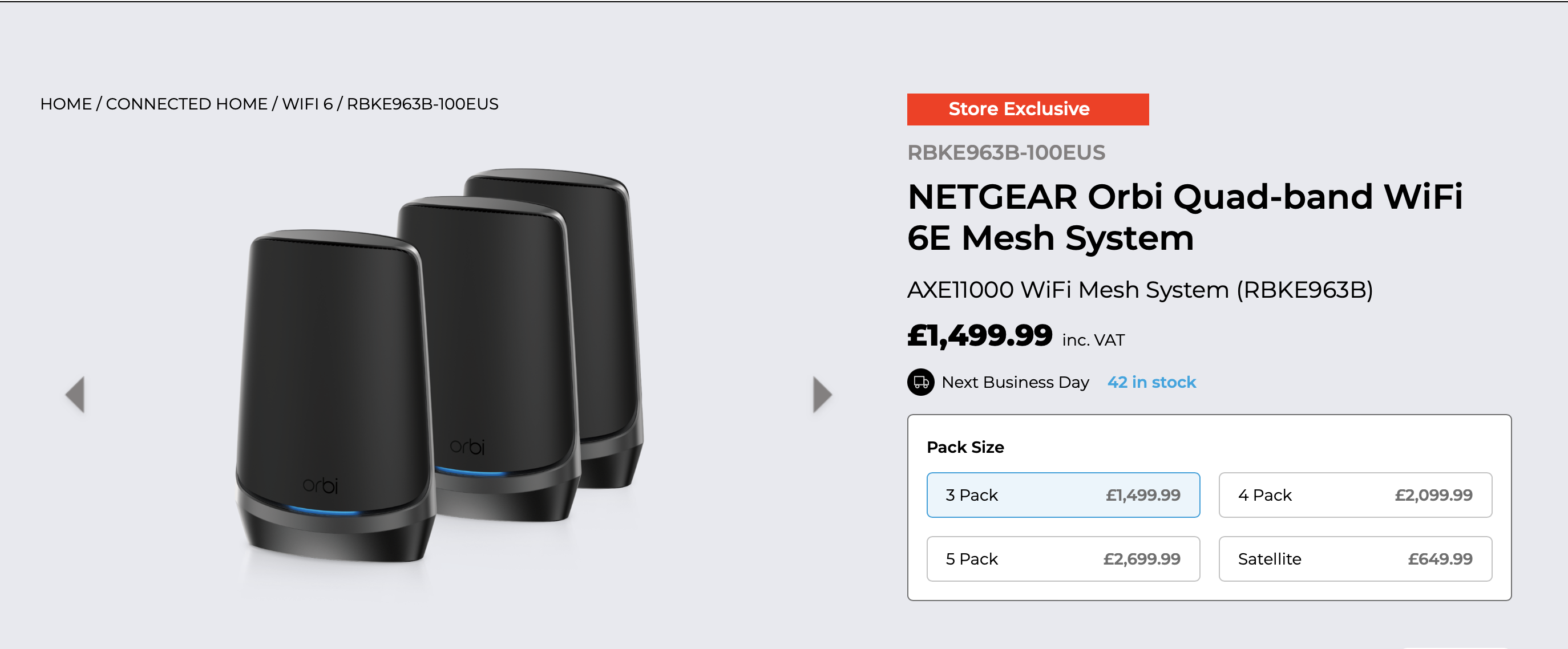Click the Pack Size heading
The image size is (1568, 649).
[965, 448]
